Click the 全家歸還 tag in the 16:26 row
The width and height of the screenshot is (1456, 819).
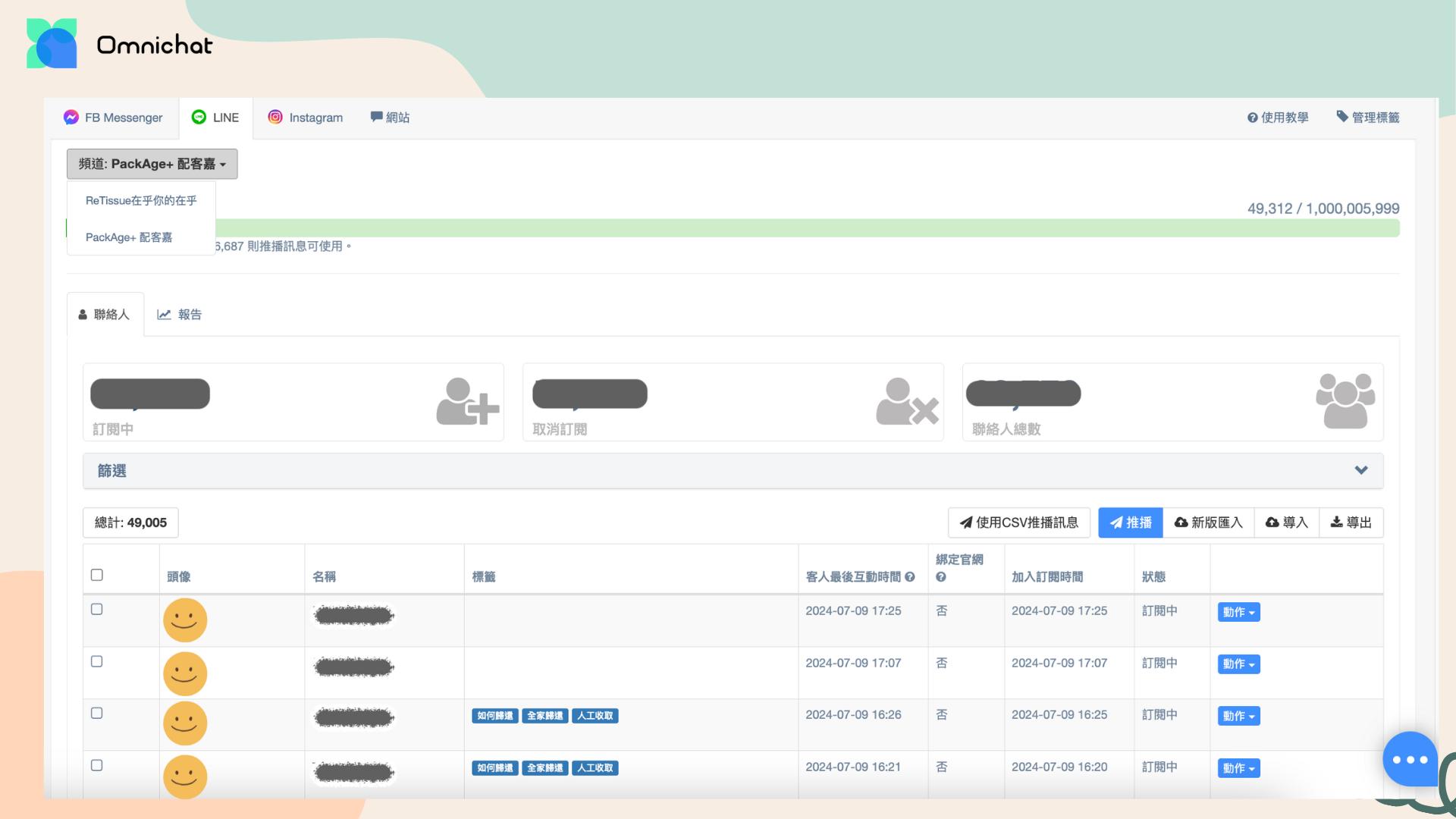[545, 716]
